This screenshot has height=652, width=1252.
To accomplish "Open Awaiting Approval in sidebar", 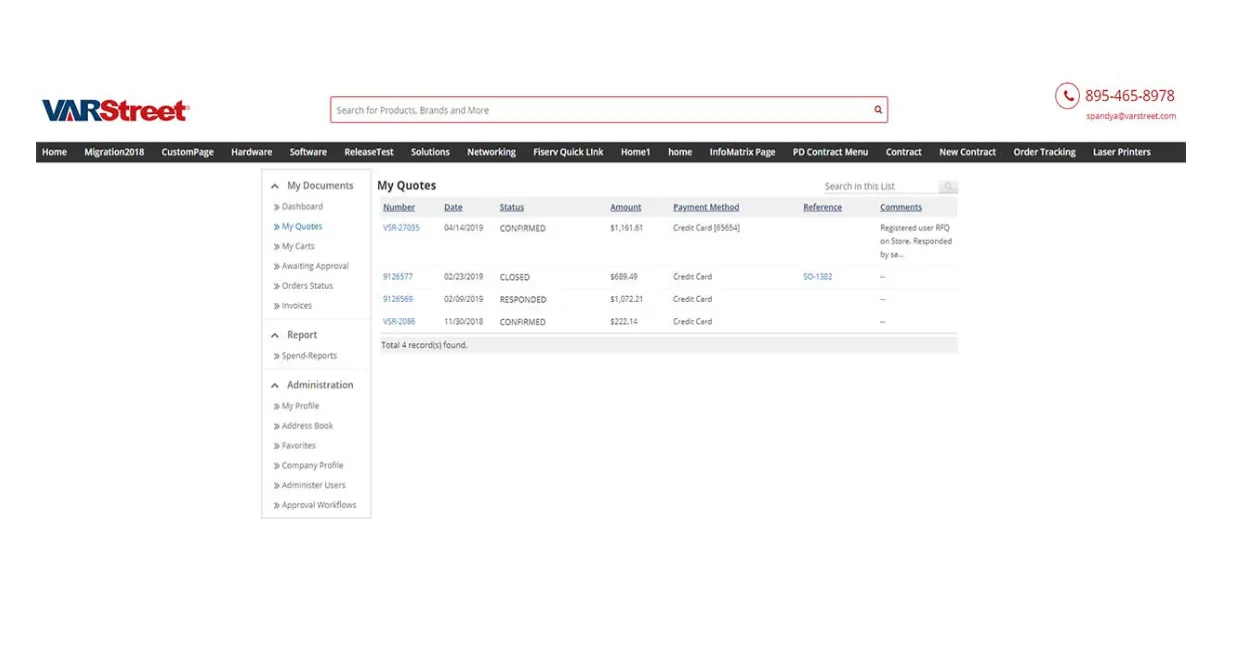I will click(x=315, y=266).
